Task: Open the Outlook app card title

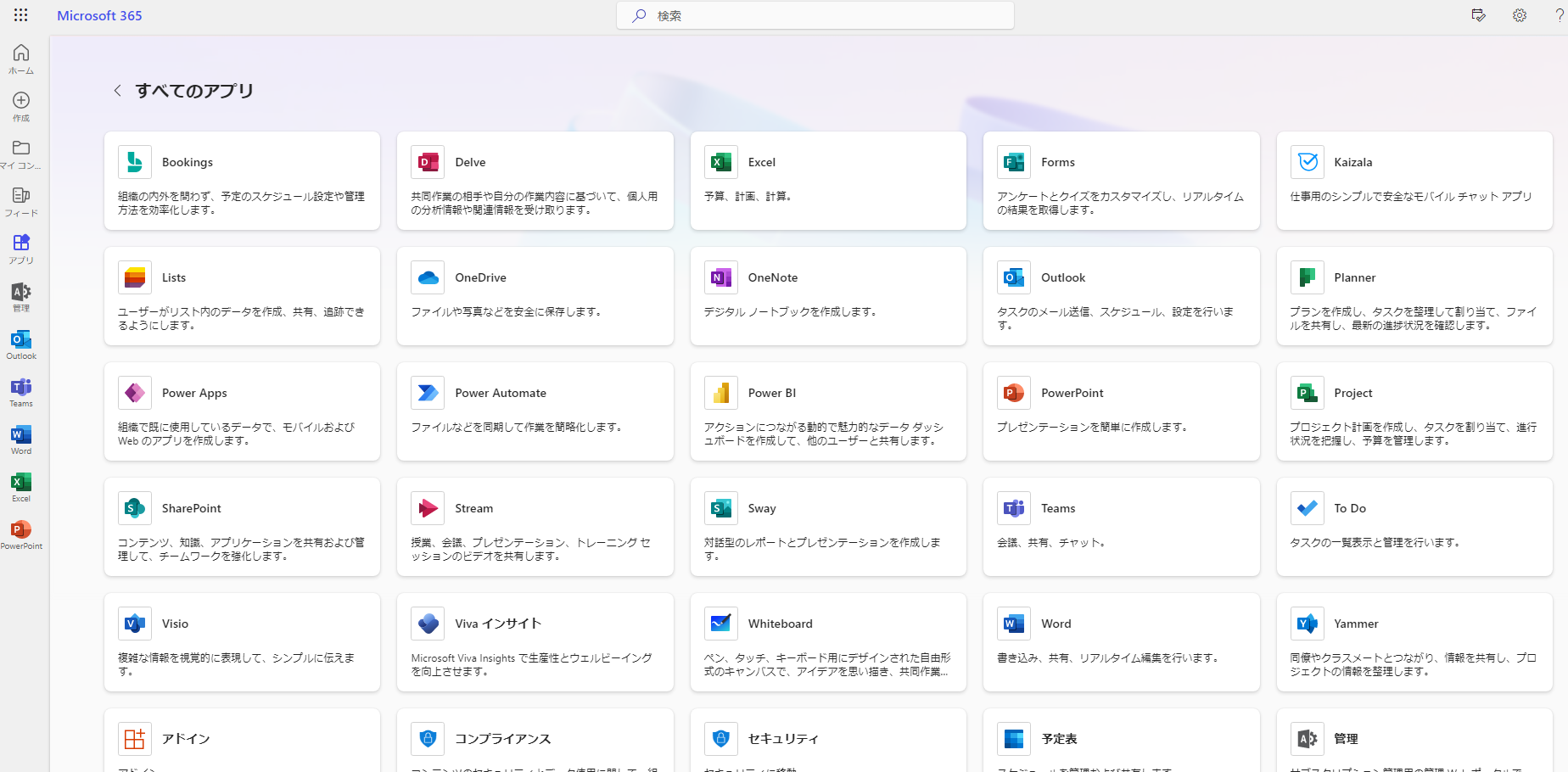Action: click(x=1063, y=277)
